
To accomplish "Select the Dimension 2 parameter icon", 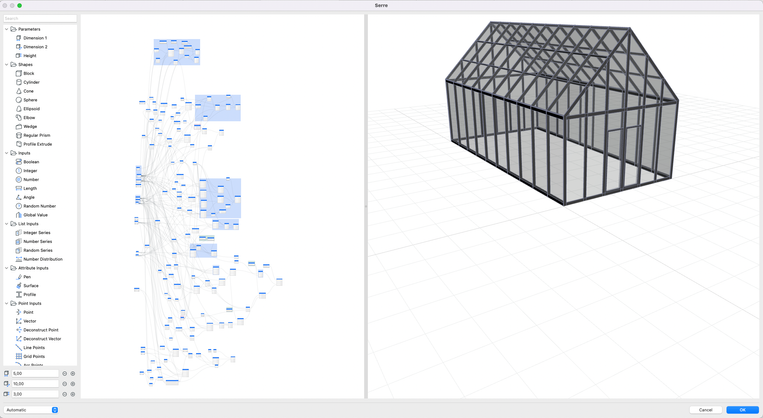I will 18,47.
